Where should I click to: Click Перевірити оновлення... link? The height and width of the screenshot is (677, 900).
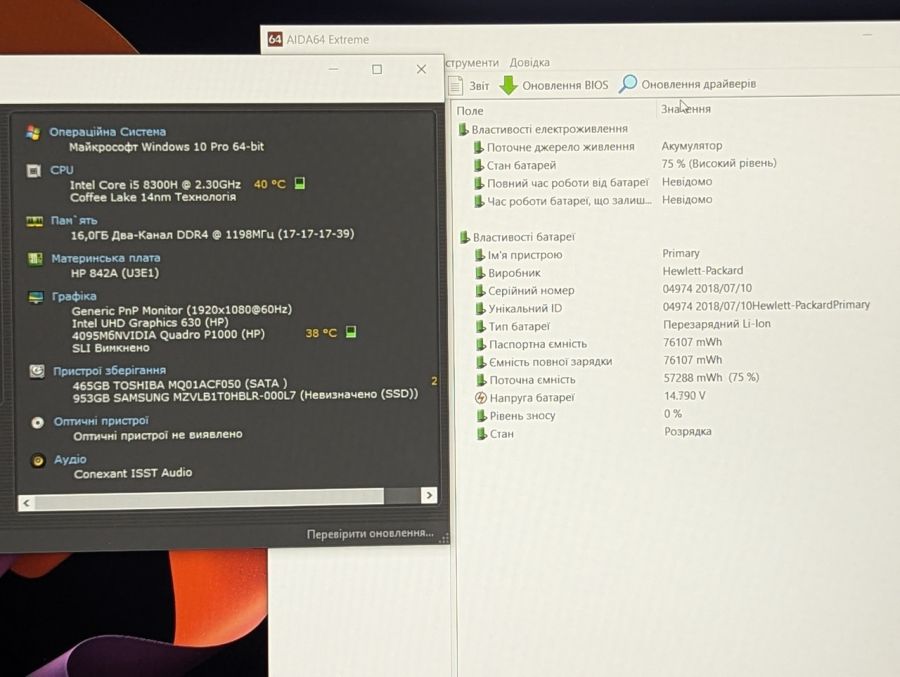click(370, 533)
